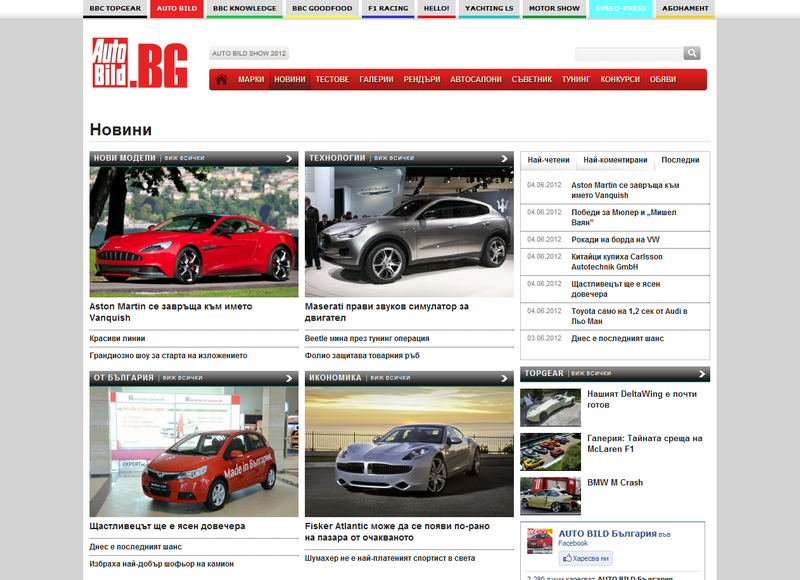The image size is (800, 580).
Task: Click the Auto Bild Show 2012 button
Action: (249, 53)
